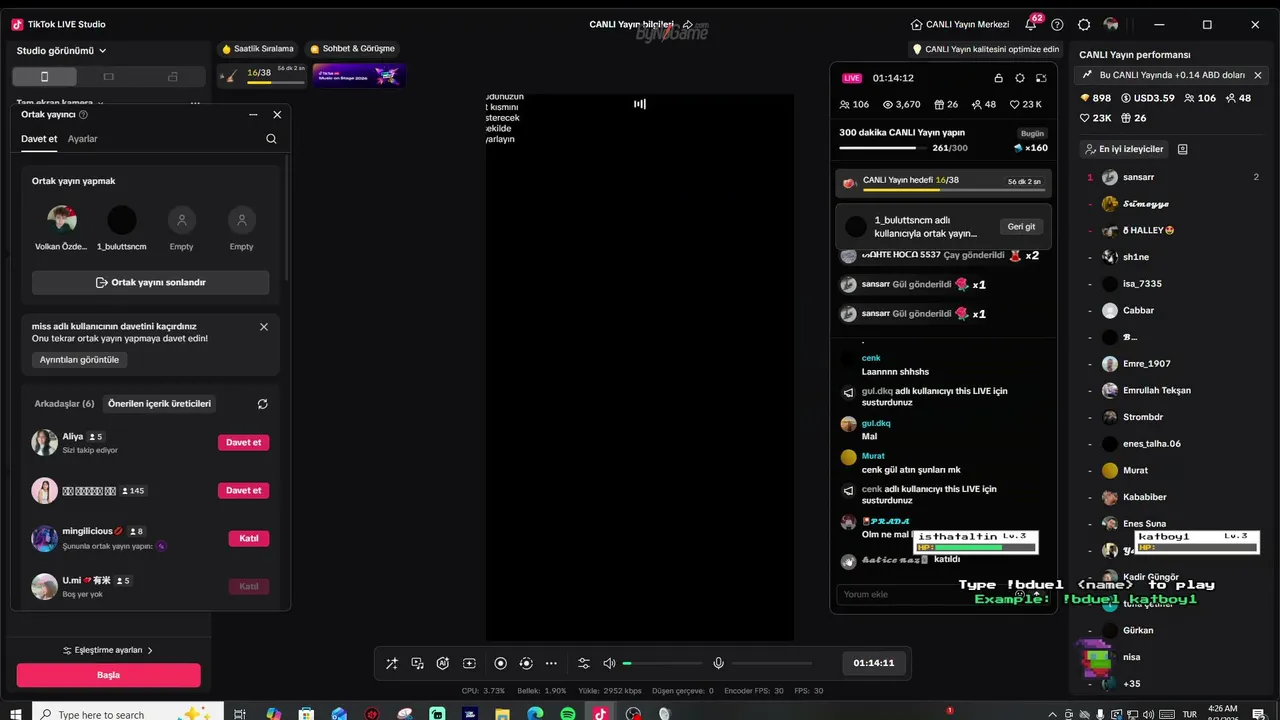Refresh the suggested creators list
The width and height of the screenshot is (1280, 720).
coord(262,404)
